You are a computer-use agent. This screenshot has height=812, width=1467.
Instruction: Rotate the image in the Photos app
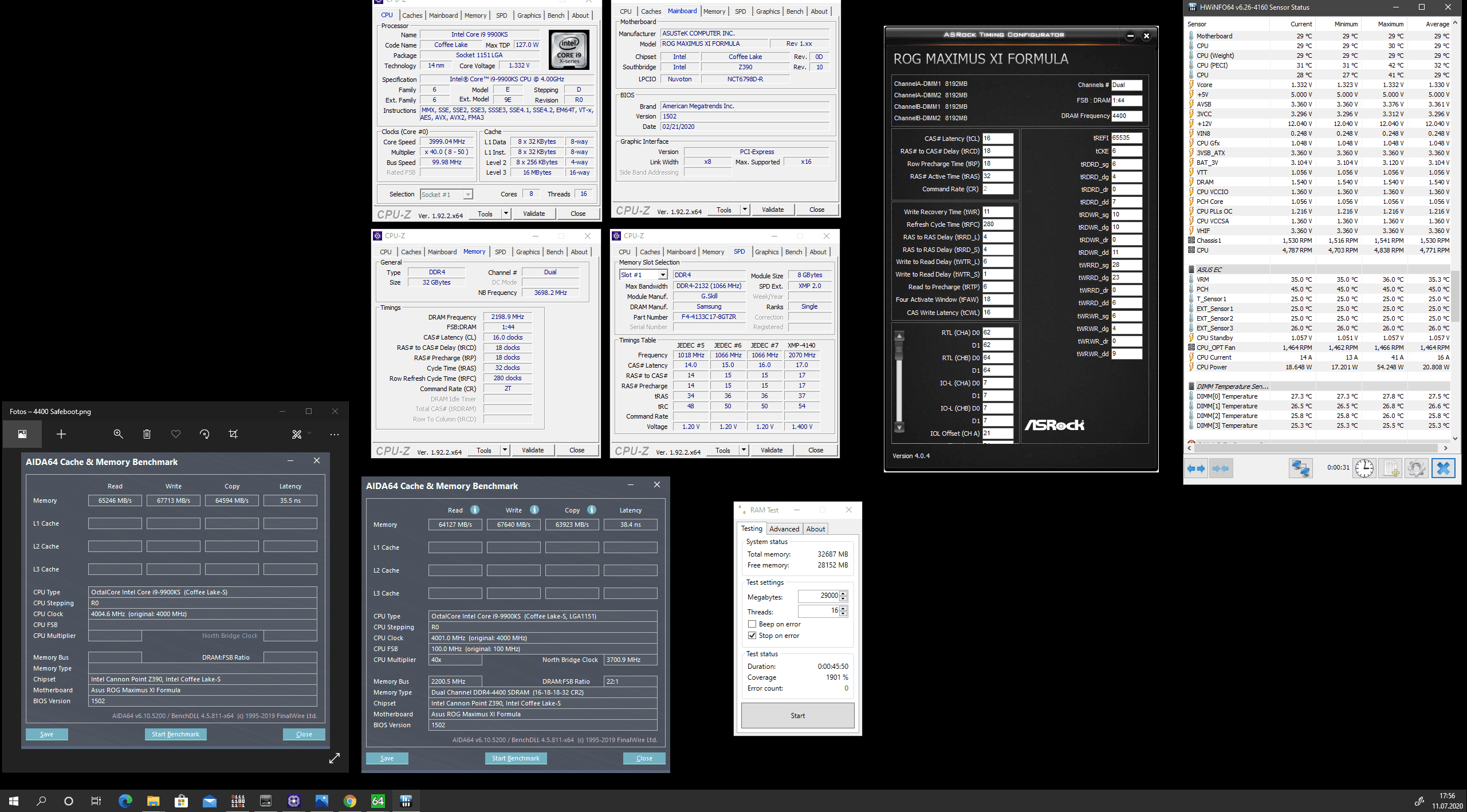click(x=204, y=434)
